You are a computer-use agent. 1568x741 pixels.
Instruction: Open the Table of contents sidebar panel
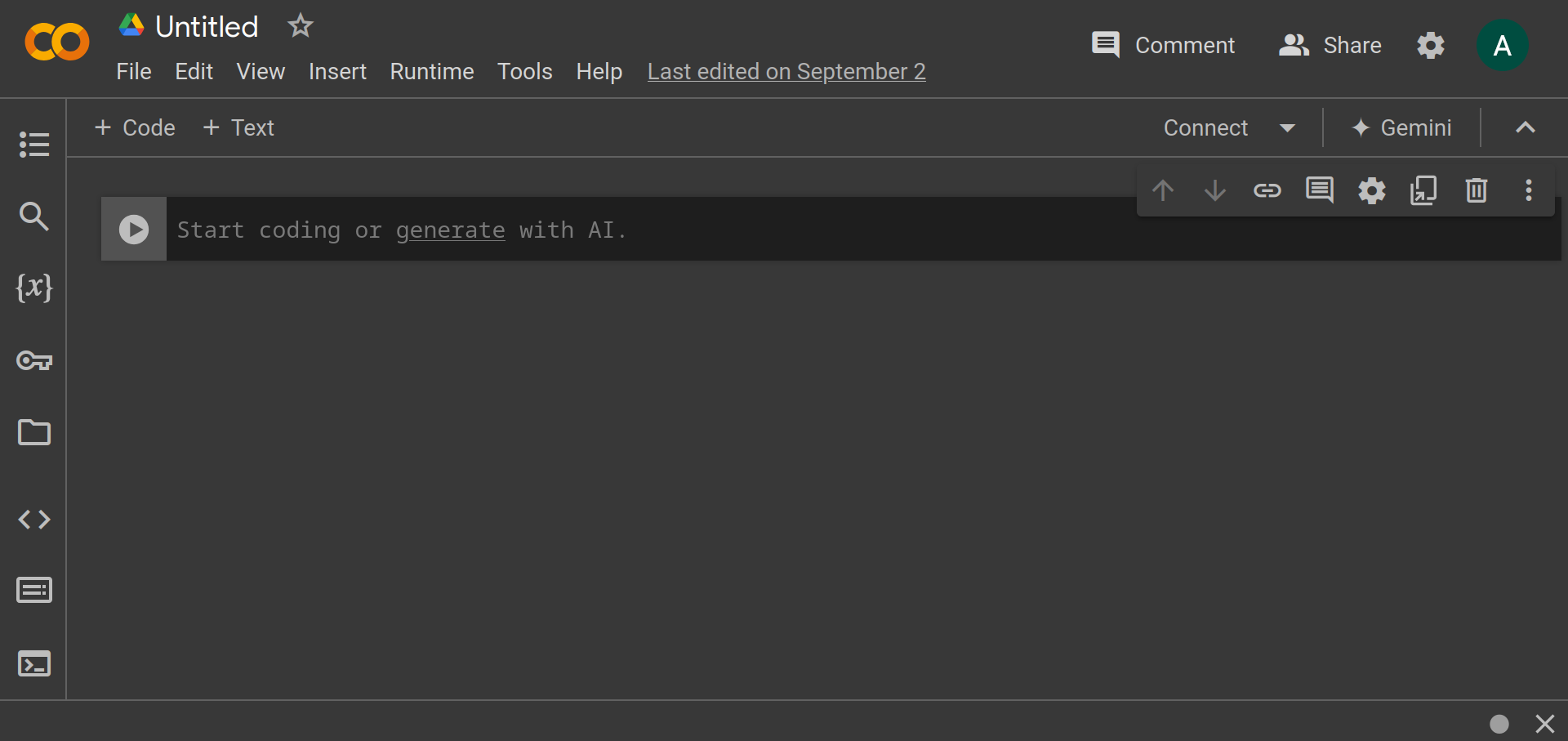pyautogui.click(x=33, y=145)
